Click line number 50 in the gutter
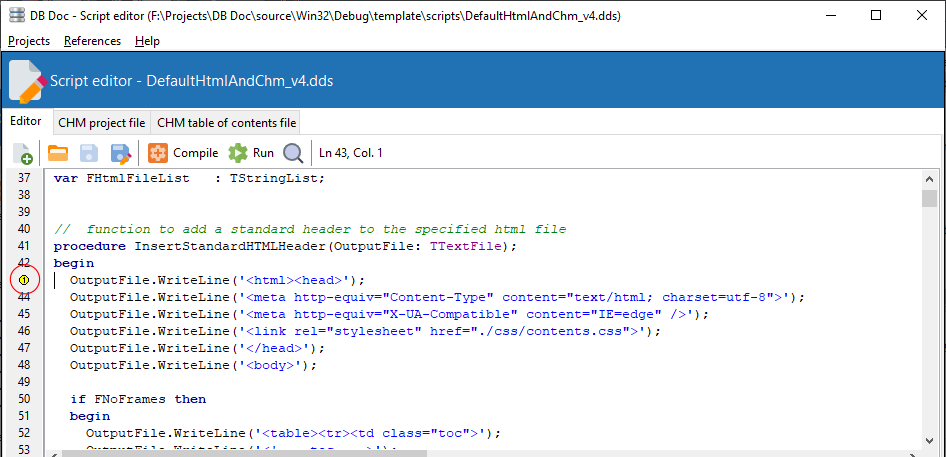 24,399
